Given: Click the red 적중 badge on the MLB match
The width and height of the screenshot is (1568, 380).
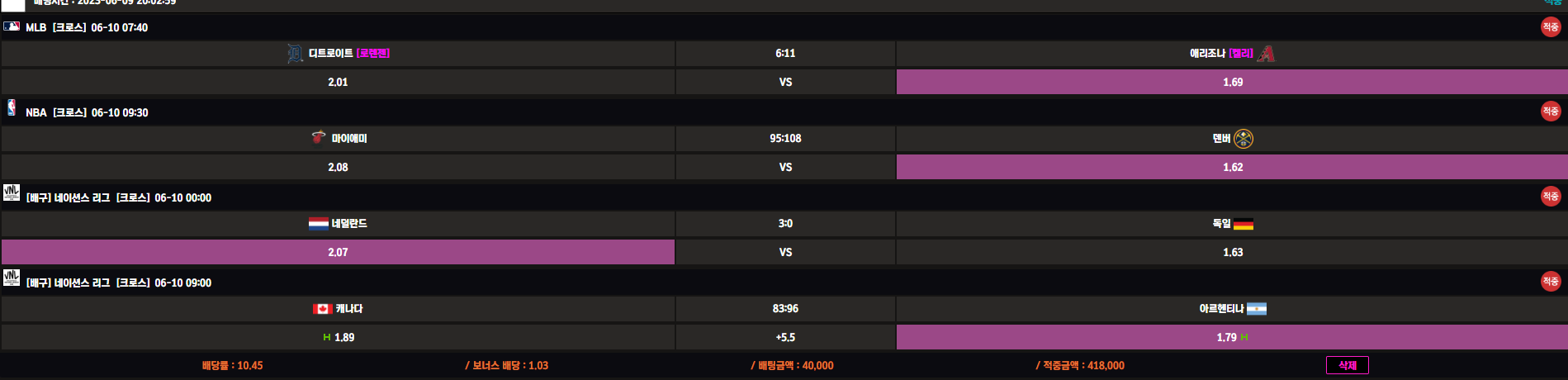Looking at the screenshot, I should [1551, 27].
